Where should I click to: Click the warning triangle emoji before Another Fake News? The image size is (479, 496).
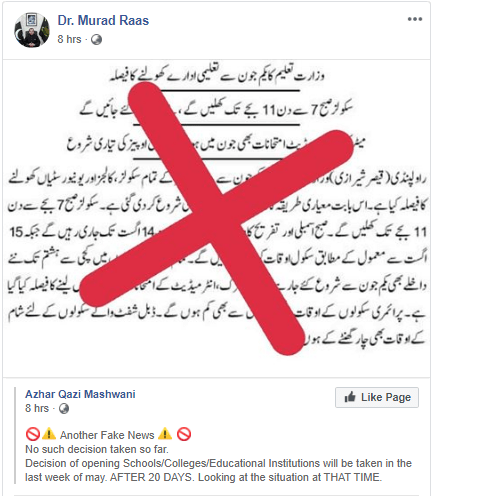49,434
